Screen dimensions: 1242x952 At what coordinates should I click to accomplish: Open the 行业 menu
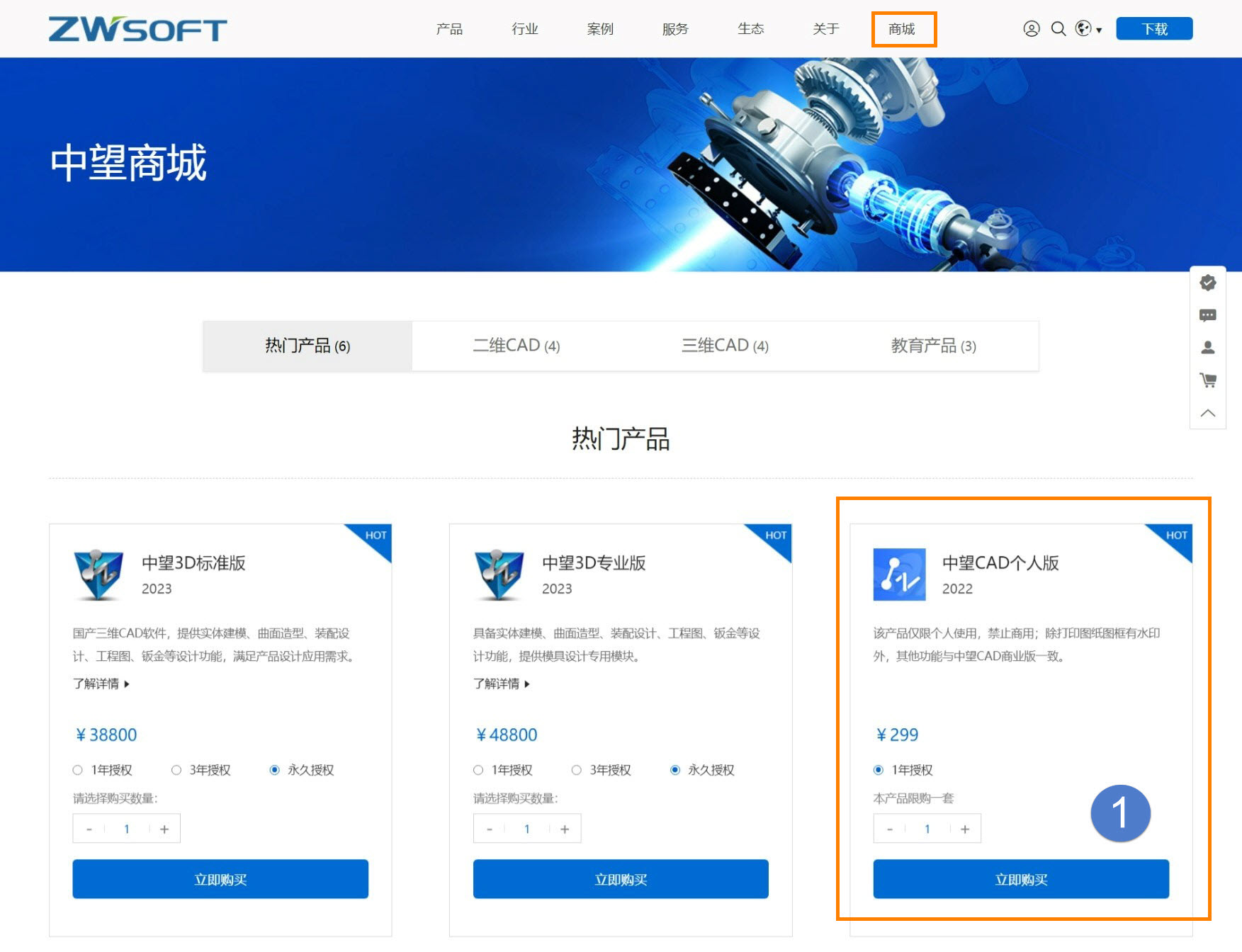[x=525, y=29]
